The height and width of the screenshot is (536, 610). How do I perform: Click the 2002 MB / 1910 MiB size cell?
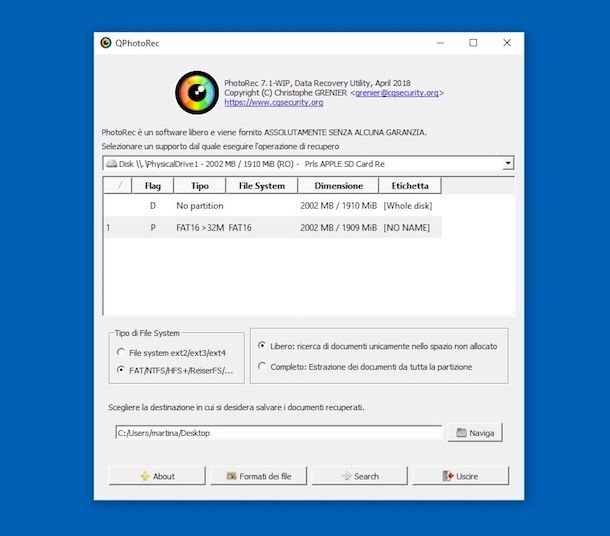coord(338,206)
